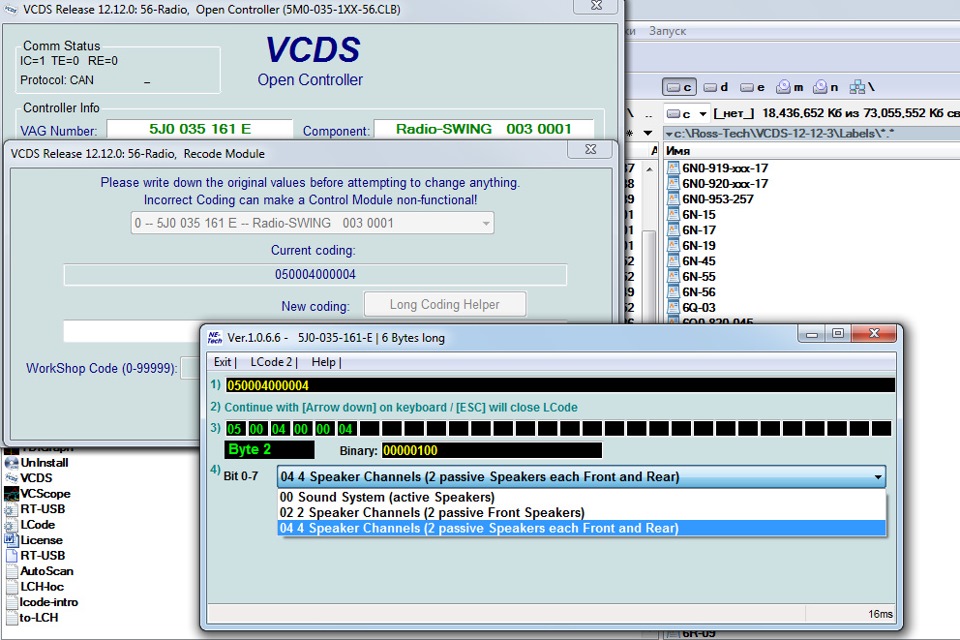Click file icon for 6N0-919-xxx-17

click(x=673, y=168)
